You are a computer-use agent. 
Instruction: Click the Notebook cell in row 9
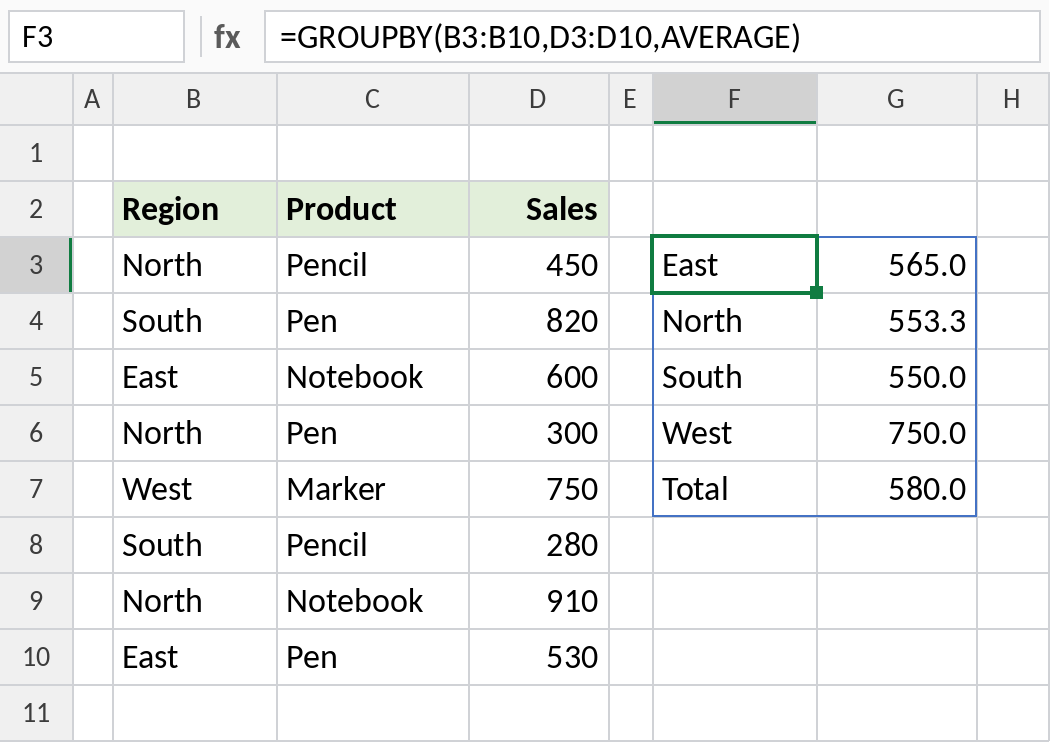click(x=373, y=601)
